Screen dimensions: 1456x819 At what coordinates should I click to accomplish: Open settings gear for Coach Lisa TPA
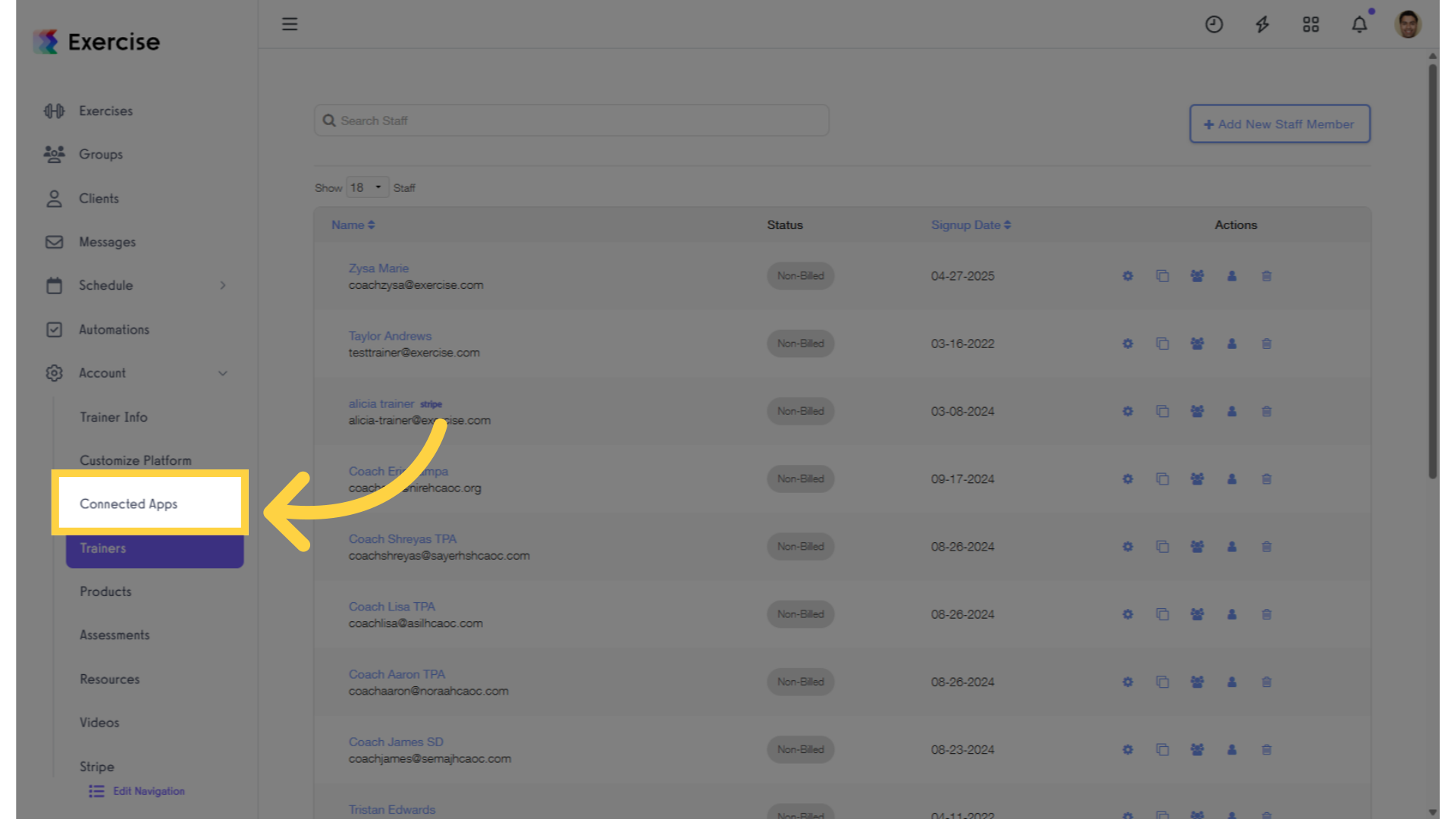pyautogui.click(x=1128, y=614)
